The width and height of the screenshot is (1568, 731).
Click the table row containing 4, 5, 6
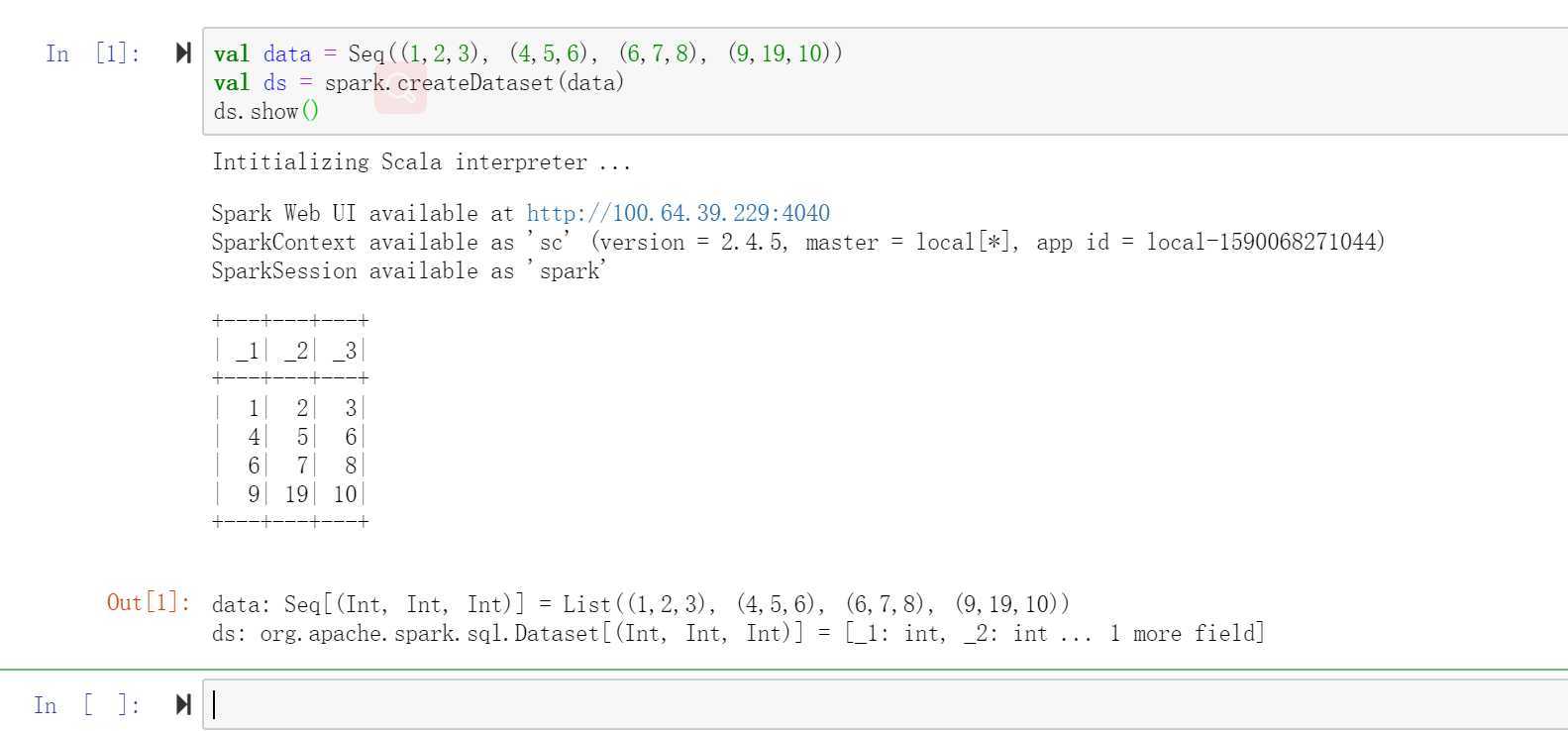coord(290,436)
